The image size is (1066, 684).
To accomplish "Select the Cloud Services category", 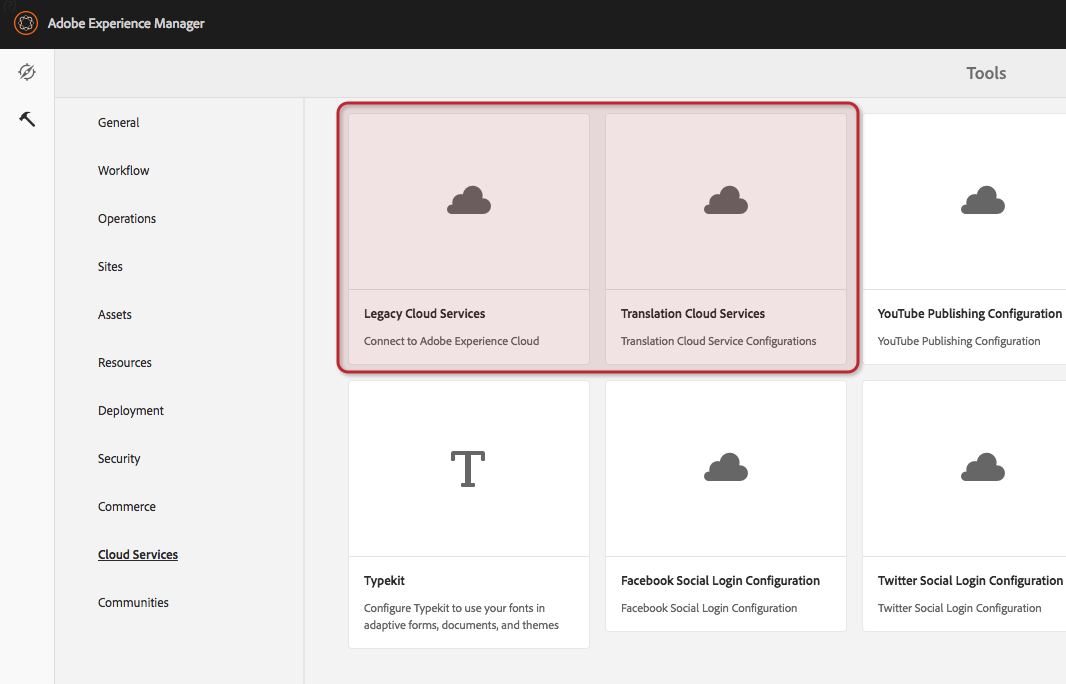I will click(138, 555).
